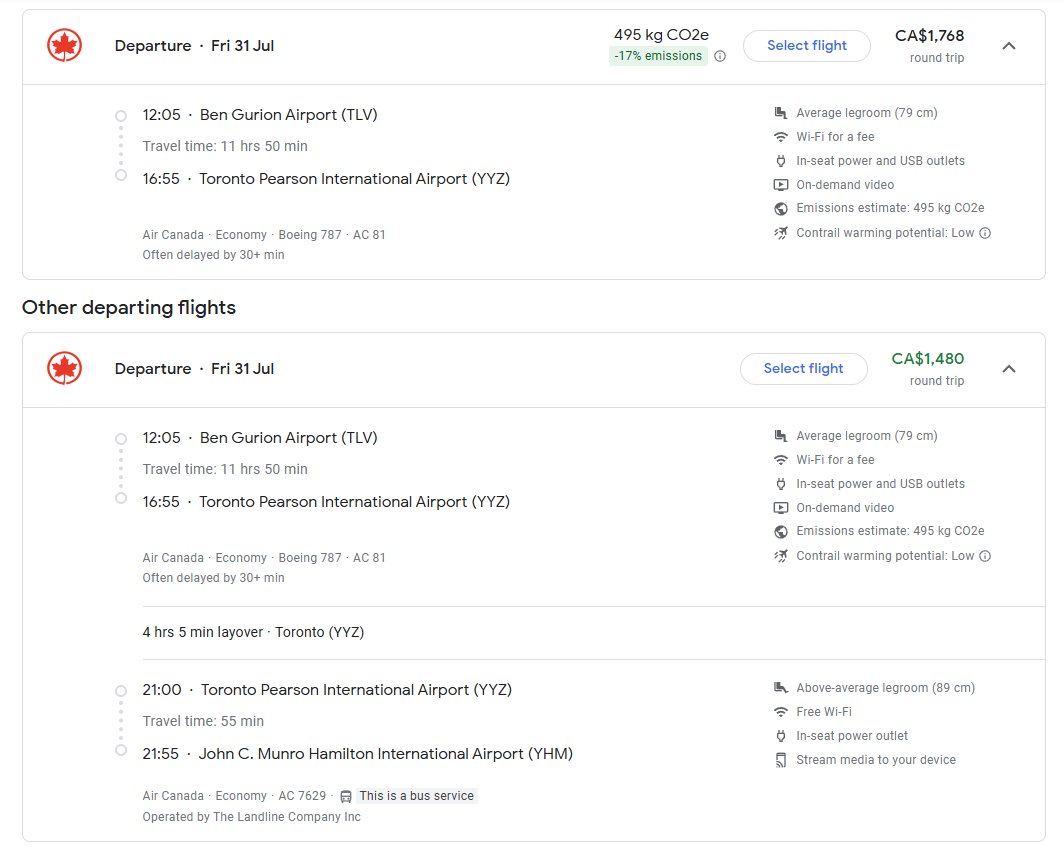
Task: Click on-demand video icon in second card
Action: click(781, 507)
